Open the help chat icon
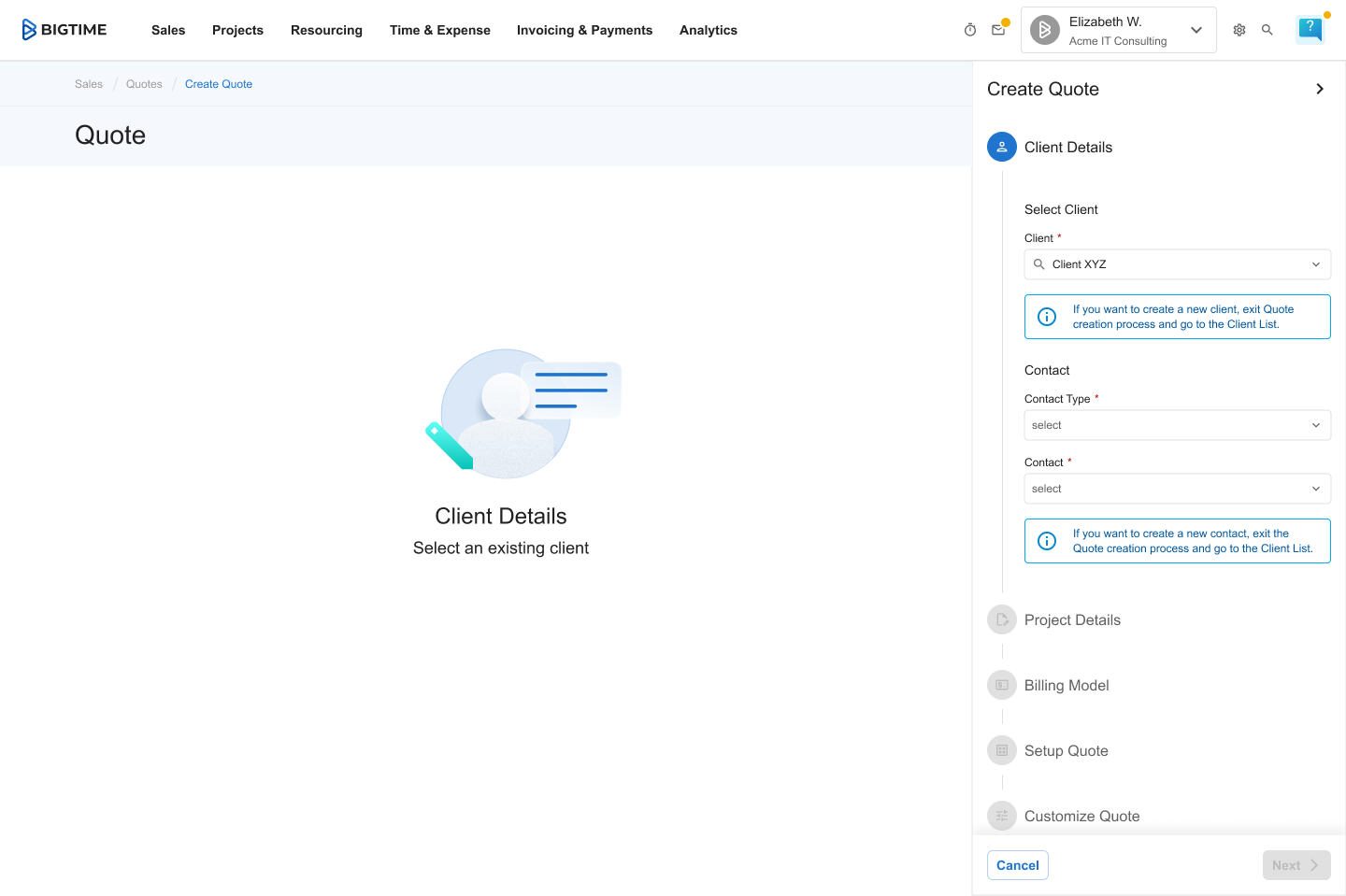 [1310, 30]
